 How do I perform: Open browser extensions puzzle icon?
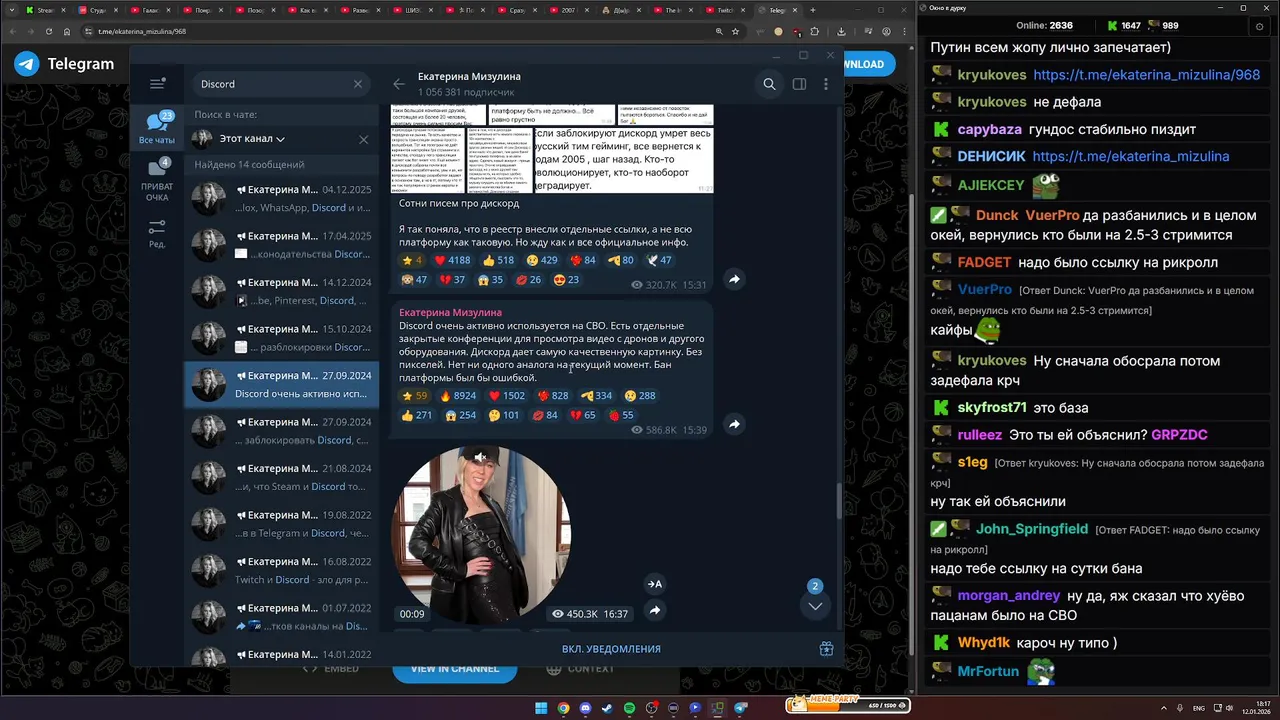point(815,31)
